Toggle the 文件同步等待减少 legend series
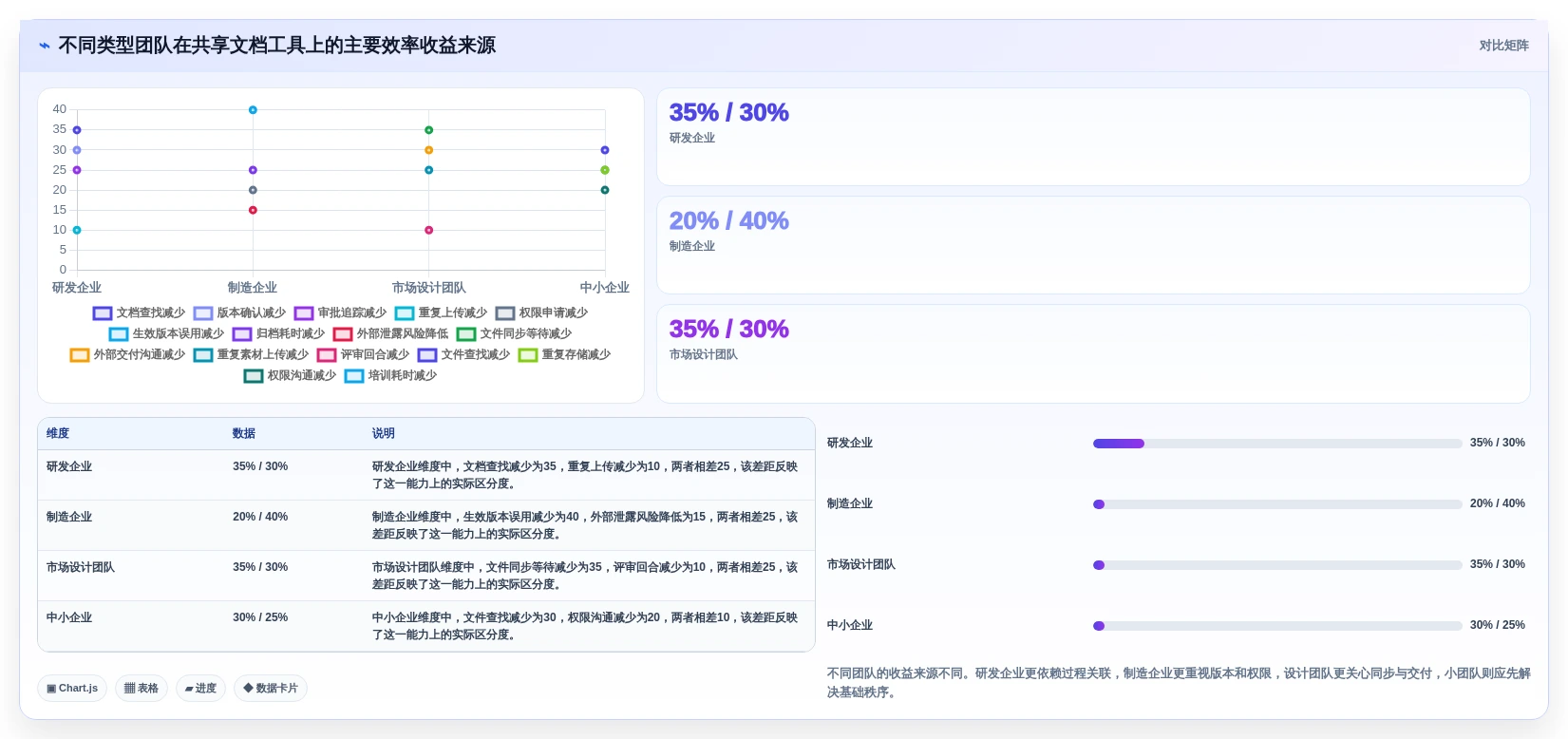 click(x=515, y=333)
